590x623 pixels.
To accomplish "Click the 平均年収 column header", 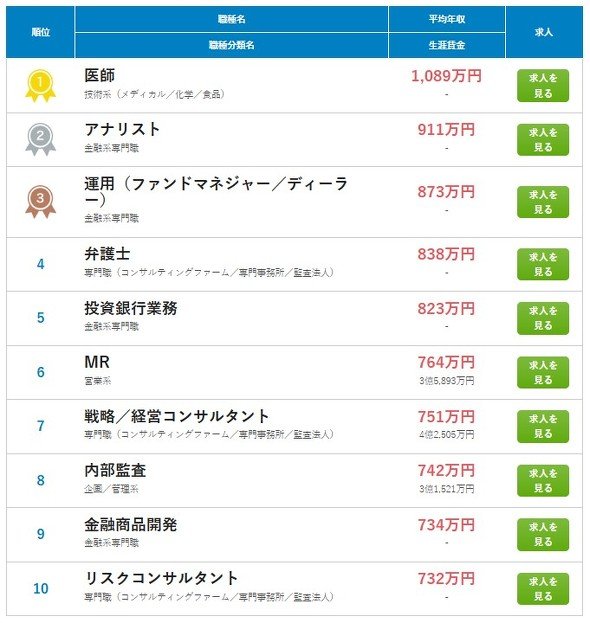I will 447,19.
